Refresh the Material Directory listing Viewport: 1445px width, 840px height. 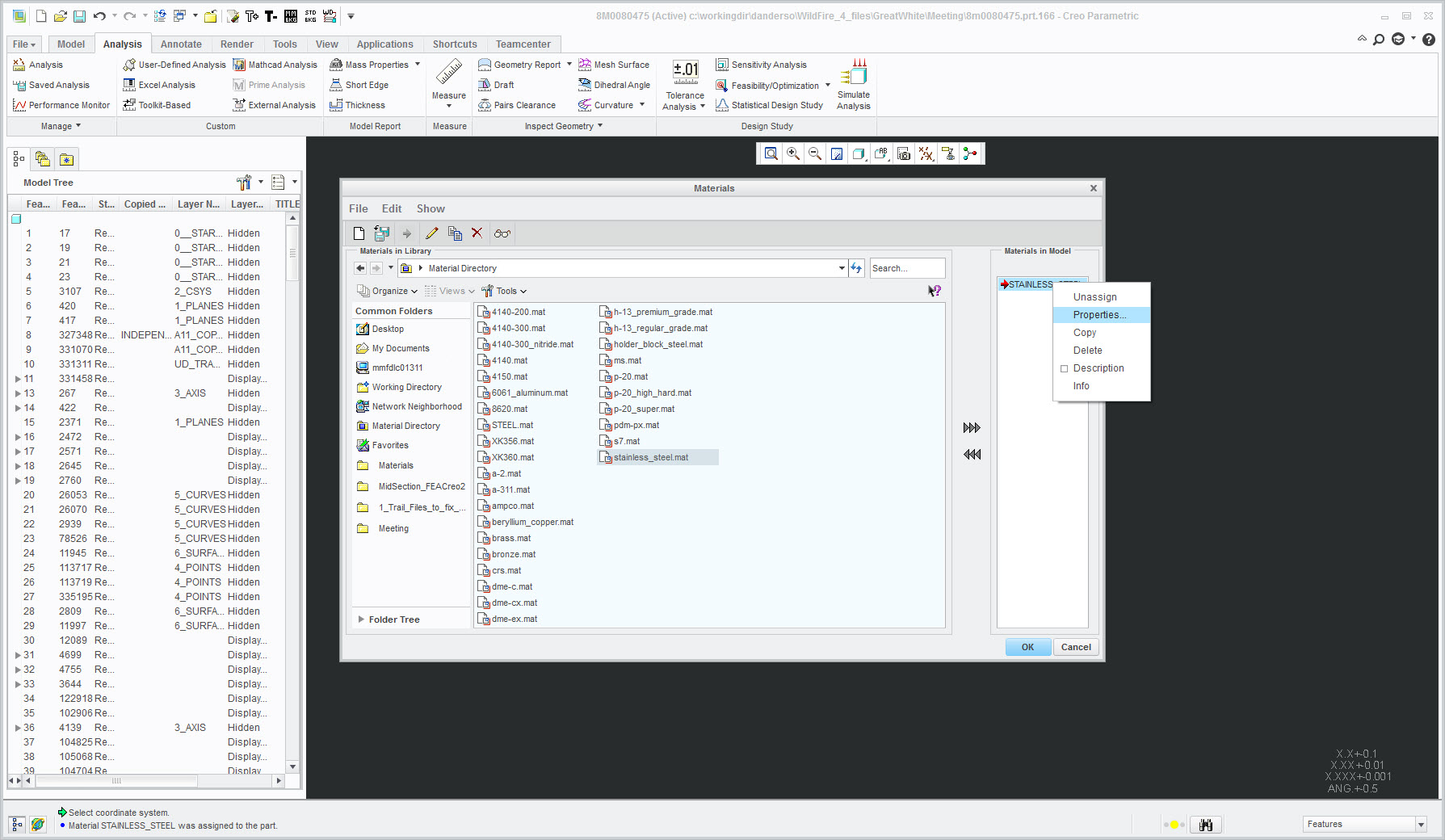(856, 268)
